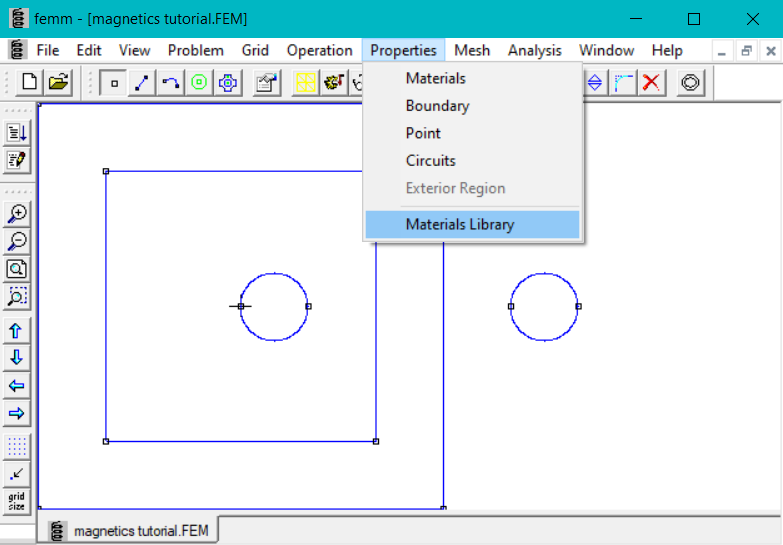Click the grid size button
This screenshot has width=783, height=545.
[17, 502]
